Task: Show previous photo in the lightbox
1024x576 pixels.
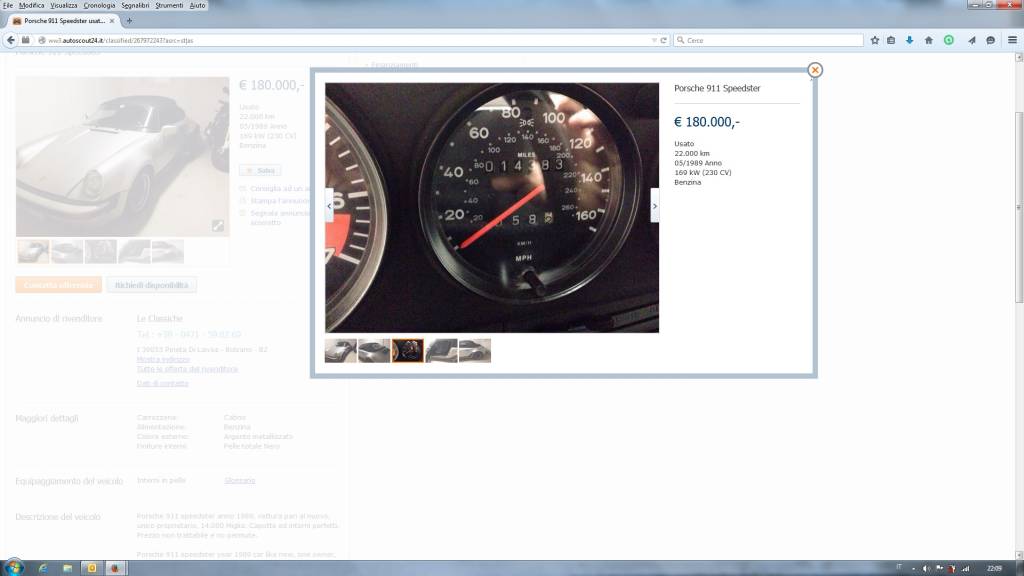Action: [x=329, y=206]
